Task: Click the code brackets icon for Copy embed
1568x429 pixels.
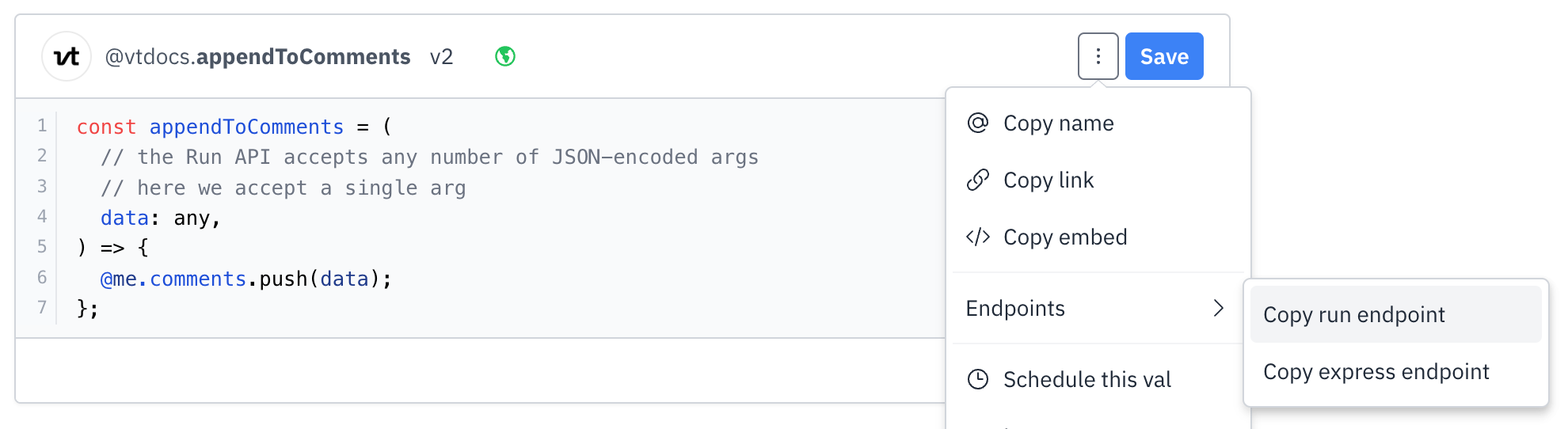Action: click(x=978, y=237)
